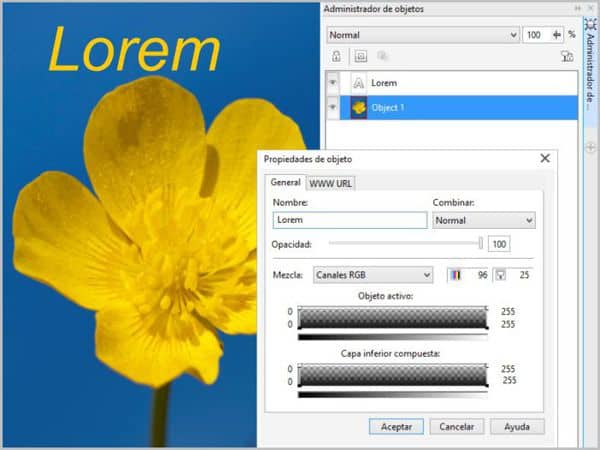Click the new object icon beside the lock
Screen dimensions: 600x450
[x=361, y=58]
